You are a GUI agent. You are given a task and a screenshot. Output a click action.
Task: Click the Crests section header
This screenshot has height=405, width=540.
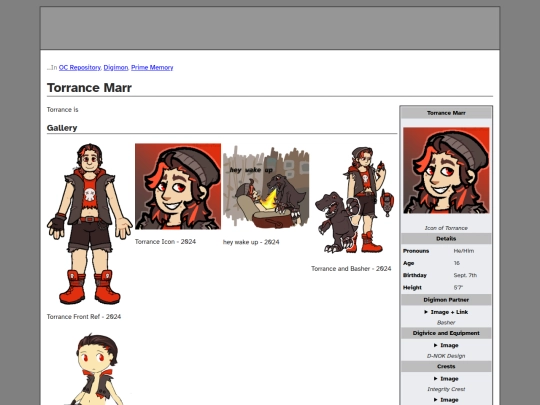[x=446, y=367]
